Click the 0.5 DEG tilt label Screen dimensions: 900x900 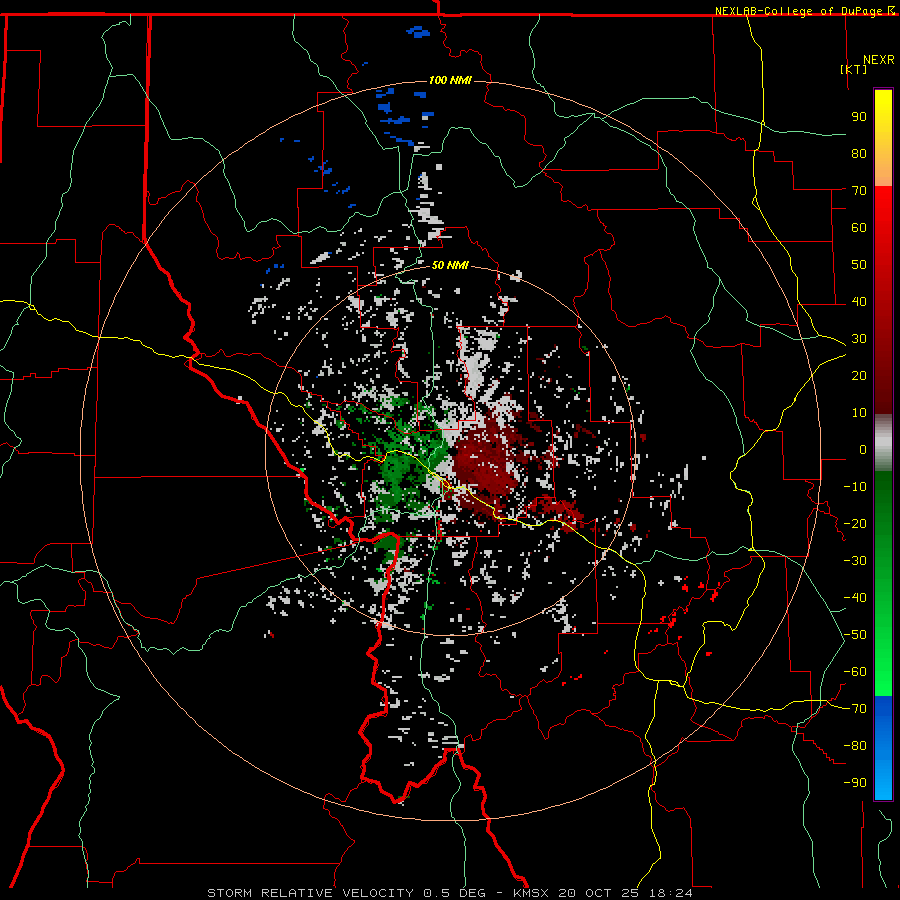pos(455,893)
